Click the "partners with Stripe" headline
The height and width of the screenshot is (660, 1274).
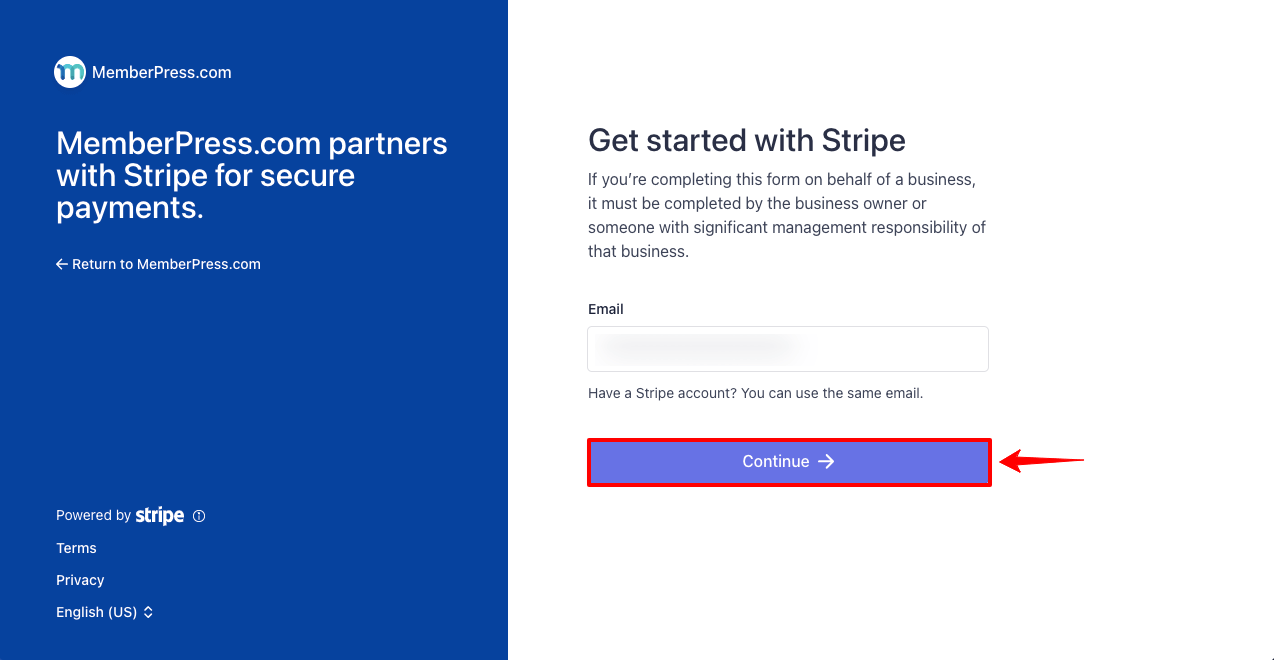pos(252,175)
